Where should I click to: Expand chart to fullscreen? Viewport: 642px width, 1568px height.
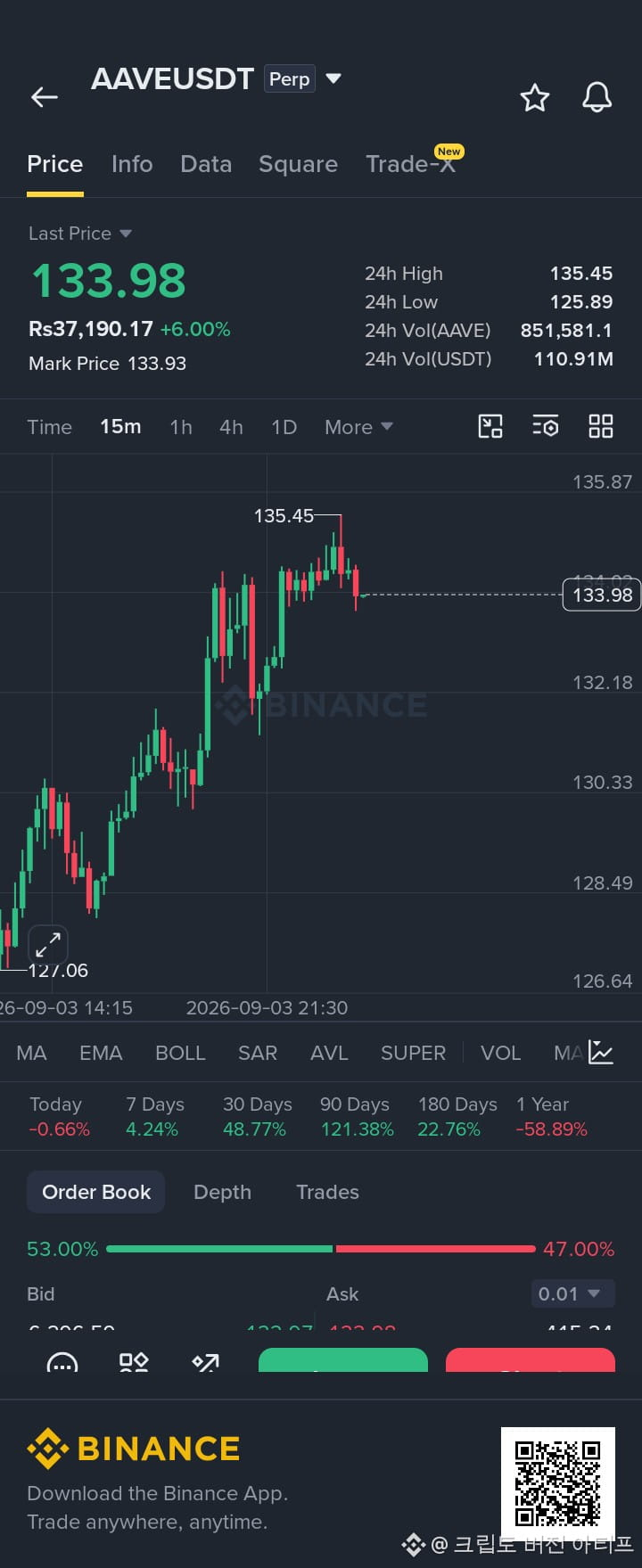48,943
